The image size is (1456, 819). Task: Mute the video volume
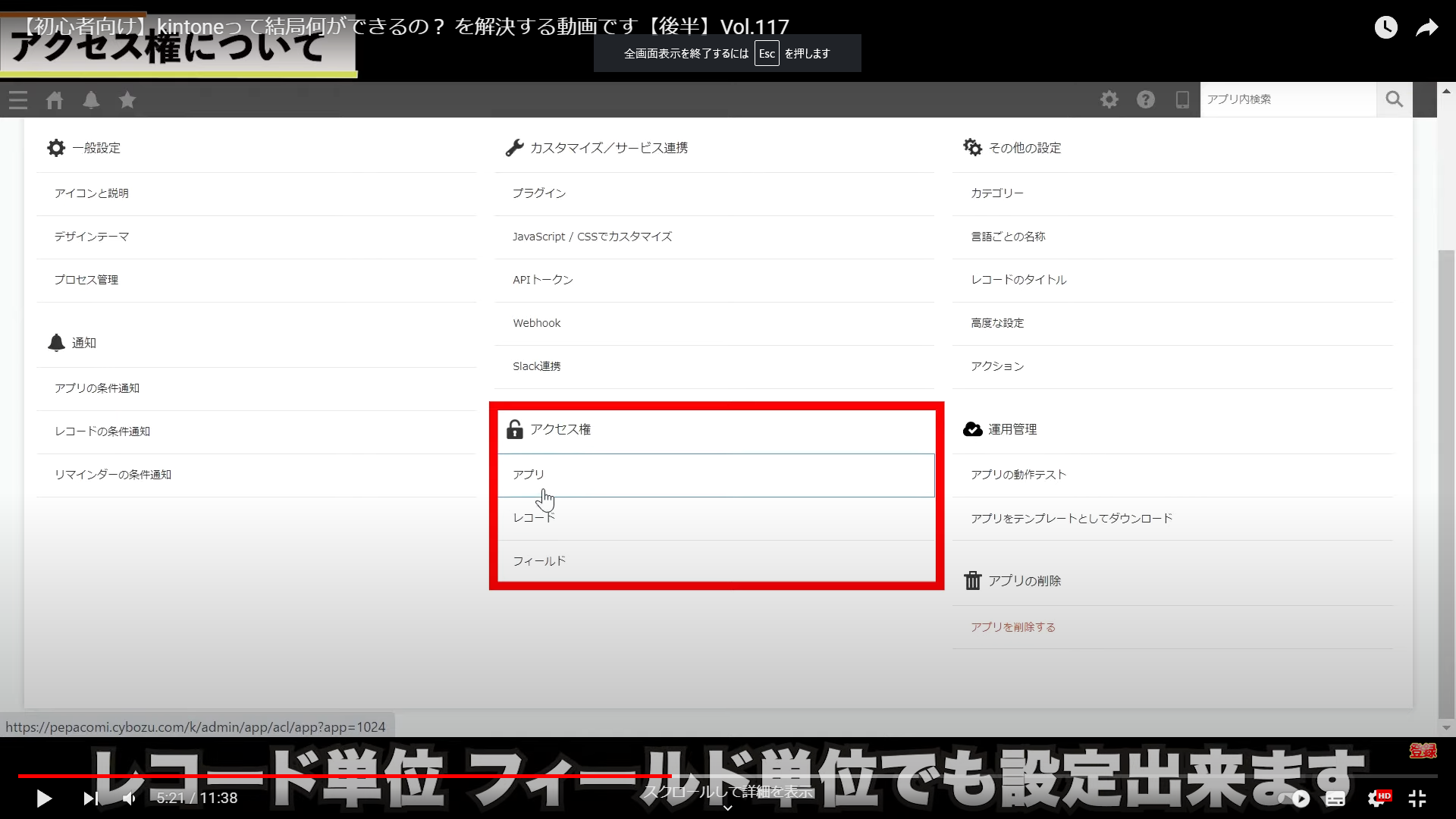pos(130,799)
